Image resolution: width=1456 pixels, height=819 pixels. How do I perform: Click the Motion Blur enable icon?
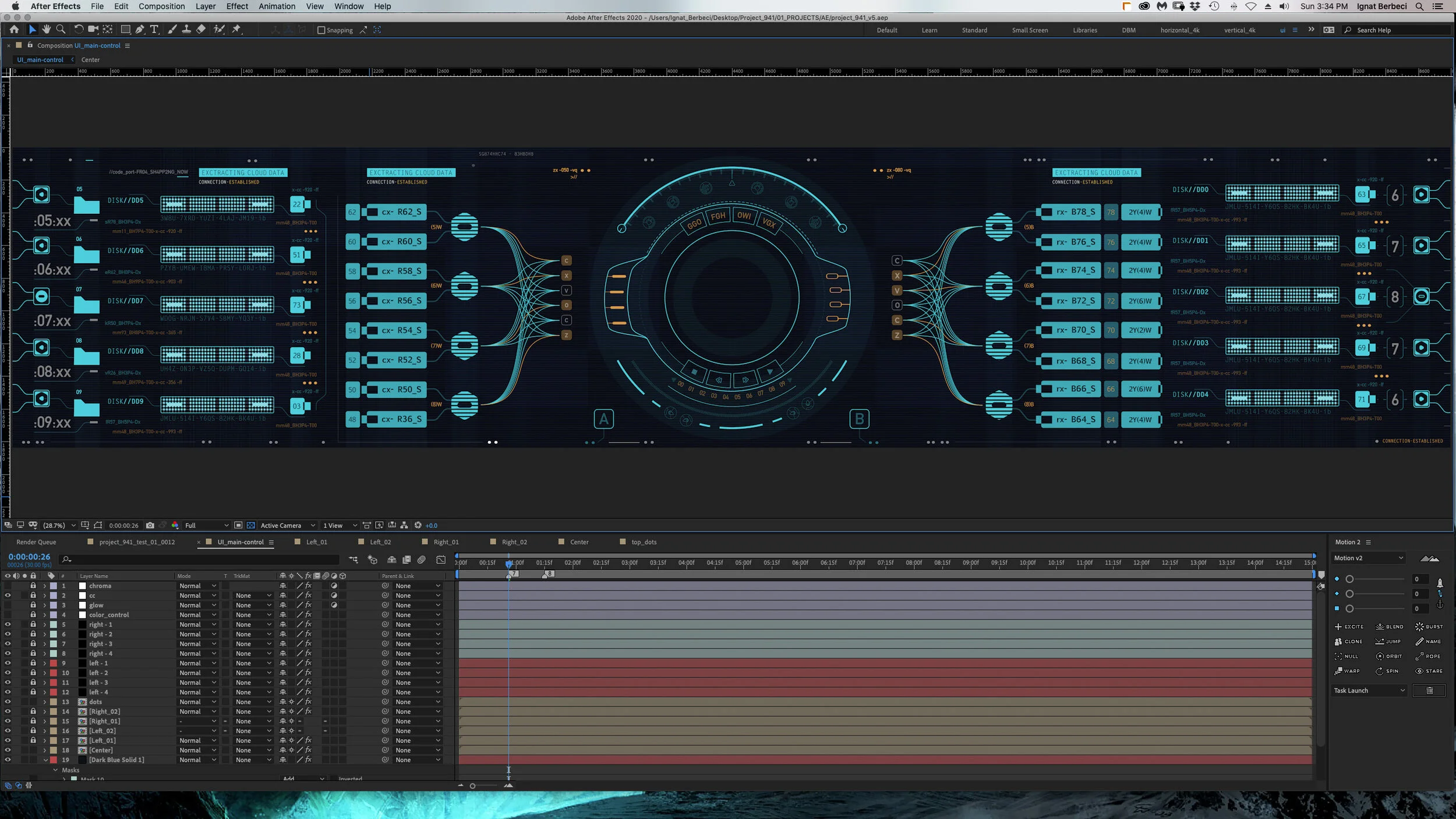click(422, 560)
